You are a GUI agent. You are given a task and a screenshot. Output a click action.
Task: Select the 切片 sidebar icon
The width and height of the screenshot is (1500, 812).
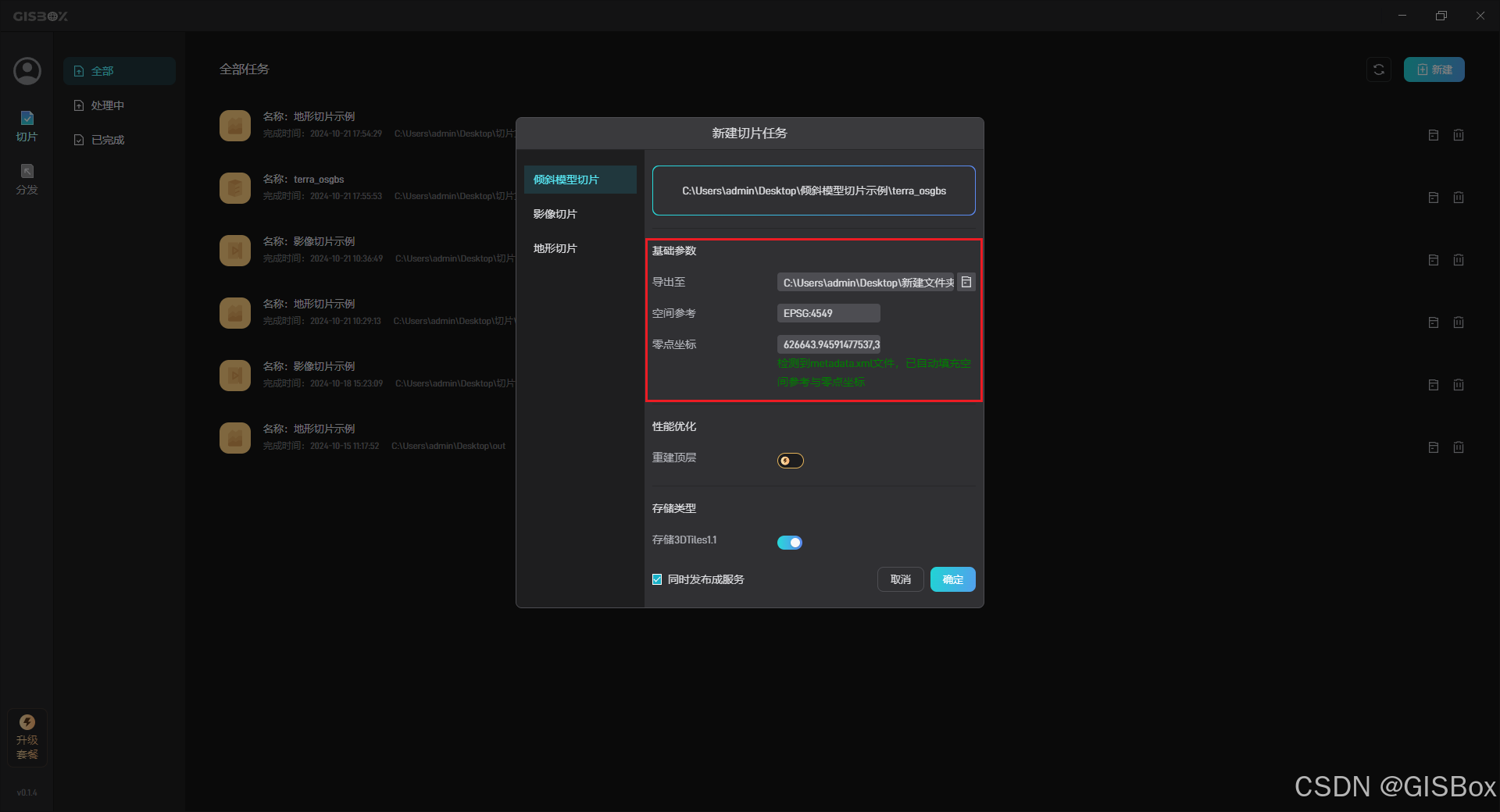(27, 126)
